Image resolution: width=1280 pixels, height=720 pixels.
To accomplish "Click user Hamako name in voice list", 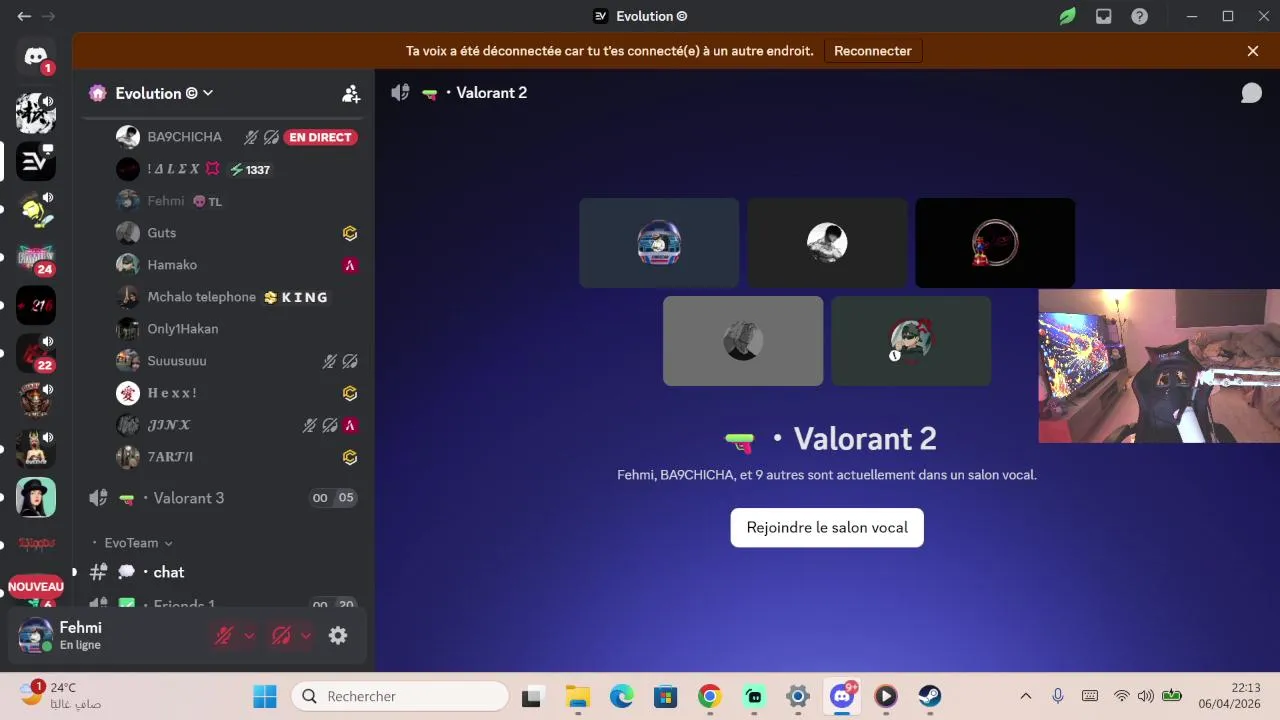I will tap(172, 265).
